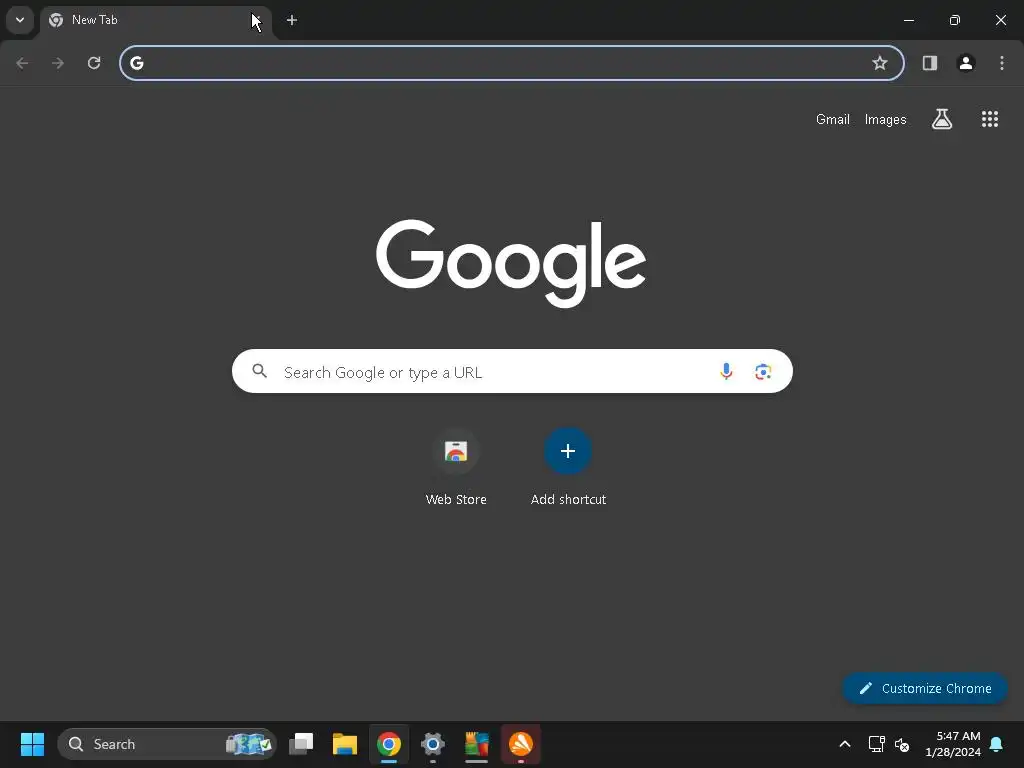Restore down the Chrome window
This screenshot has height=768, width=1024.
[x=955, y=20]
